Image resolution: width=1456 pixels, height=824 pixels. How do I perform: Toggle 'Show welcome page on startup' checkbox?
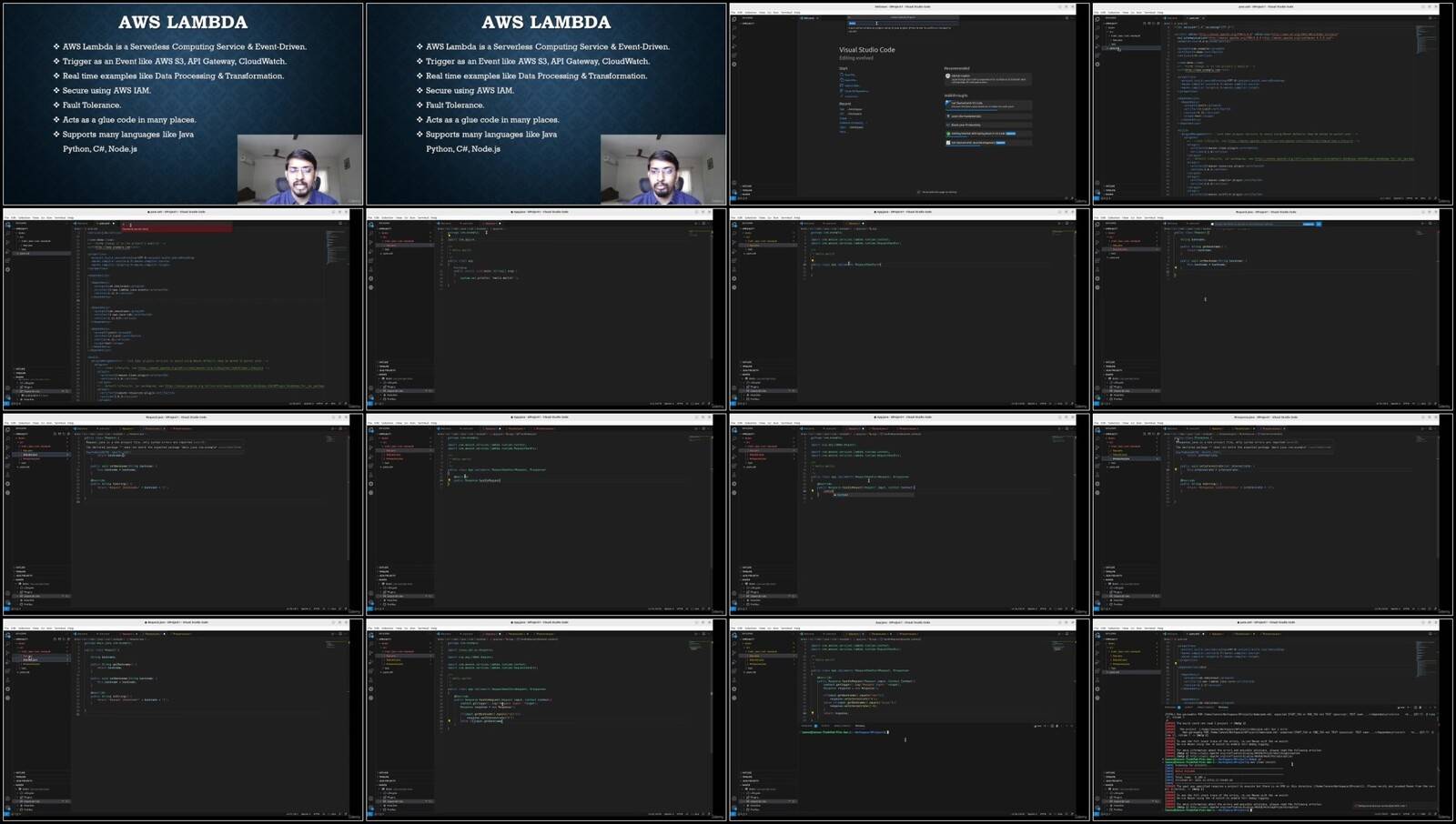[918, 192]
